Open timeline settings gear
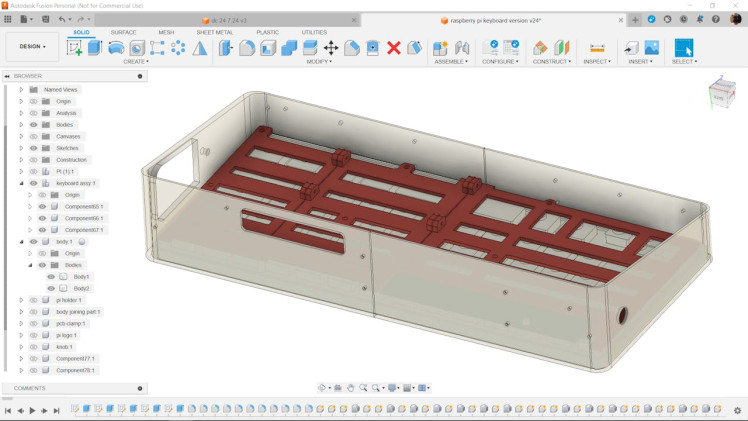Image resolution: width=748 pixels, height=421 pixels. [738, 410]
